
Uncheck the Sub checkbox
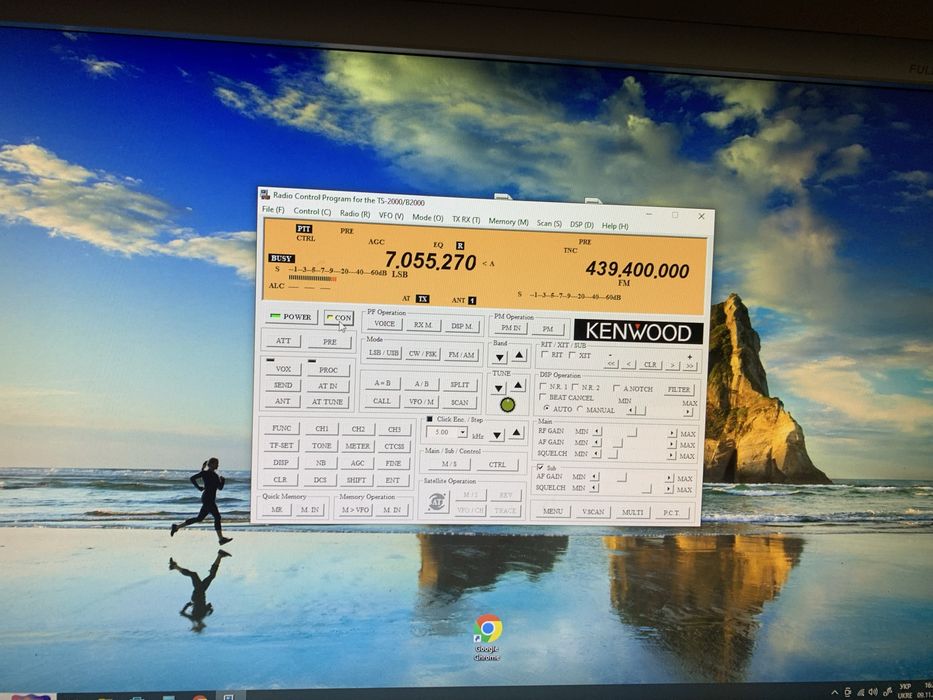pyautogui.click(x=540, y=467)
